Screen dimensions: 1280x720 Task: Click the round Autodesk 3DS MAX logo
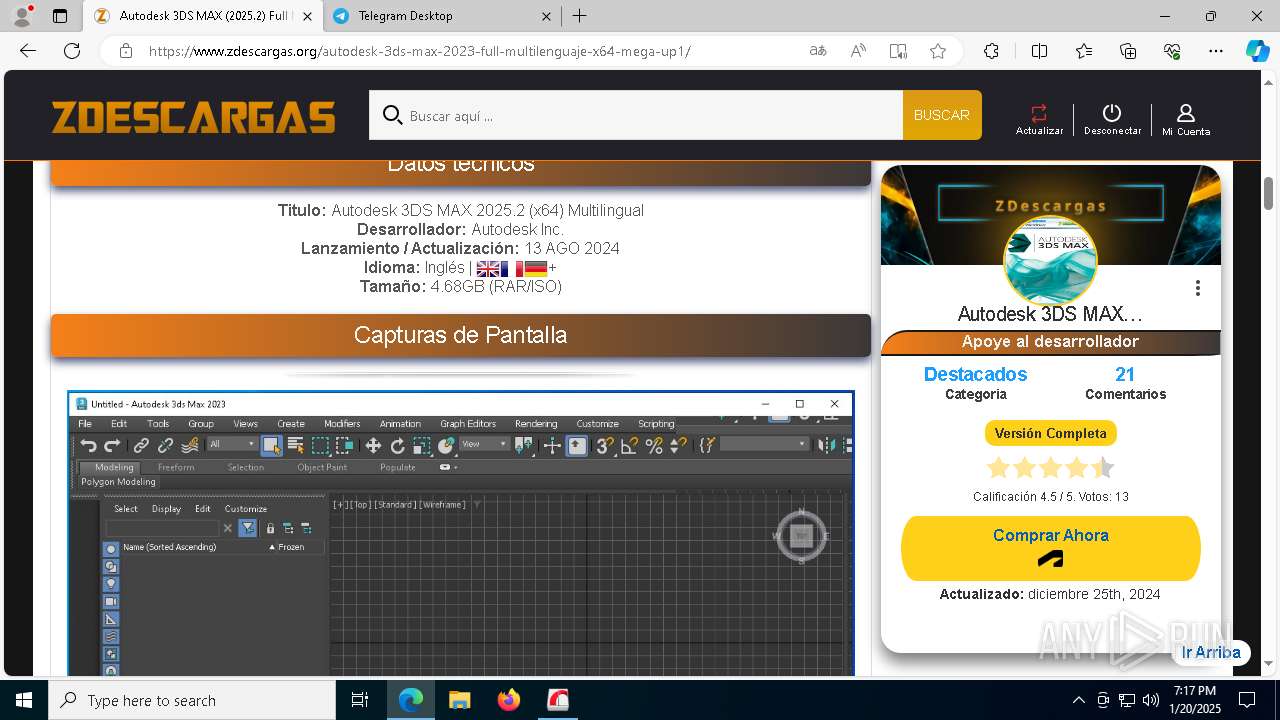click(x=1050, y=261)
